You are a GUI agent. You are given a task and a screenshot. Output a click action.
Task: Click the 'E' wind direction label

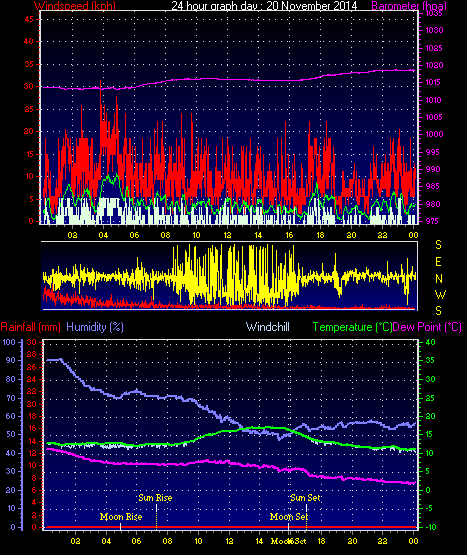[x=438, y=262]
